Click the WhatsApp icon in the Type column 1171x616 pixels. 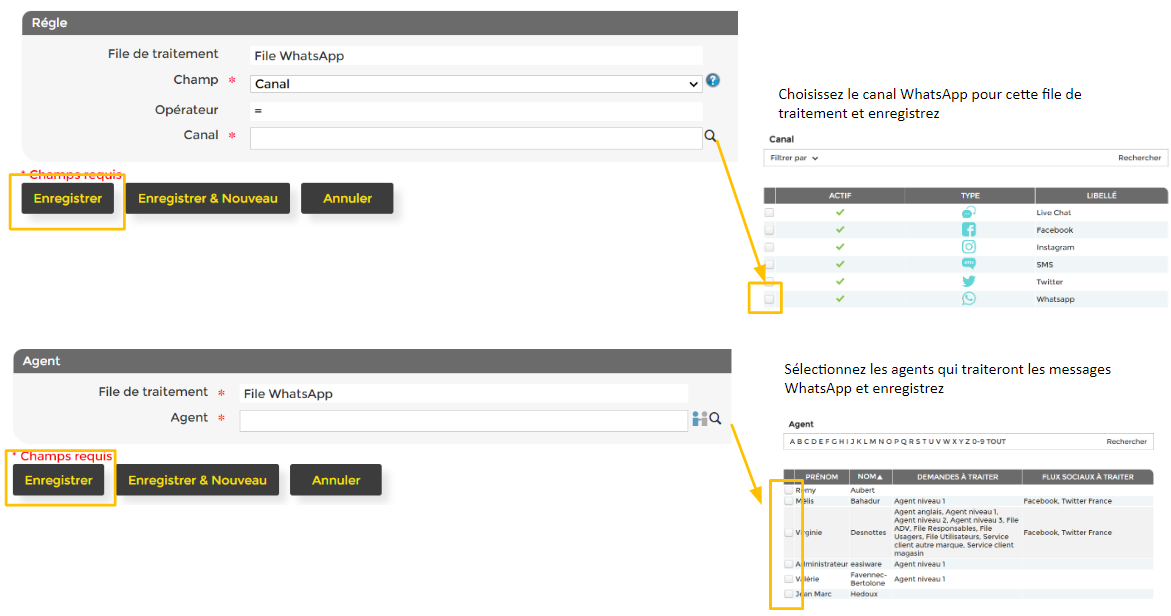click(968, 299)
